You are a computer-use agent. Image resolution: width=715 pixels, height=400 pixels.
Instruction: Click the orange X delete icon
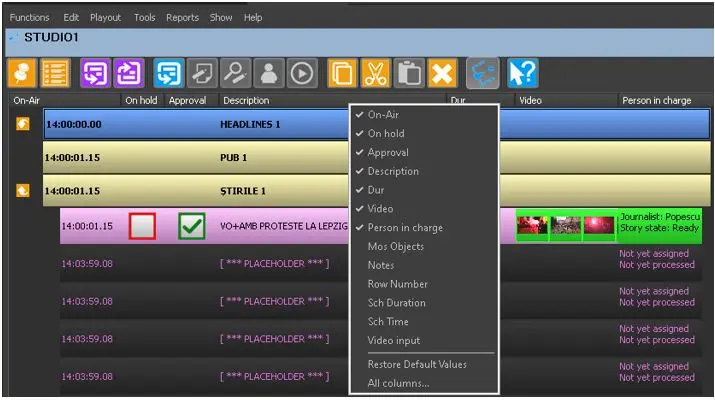(442, 73)
